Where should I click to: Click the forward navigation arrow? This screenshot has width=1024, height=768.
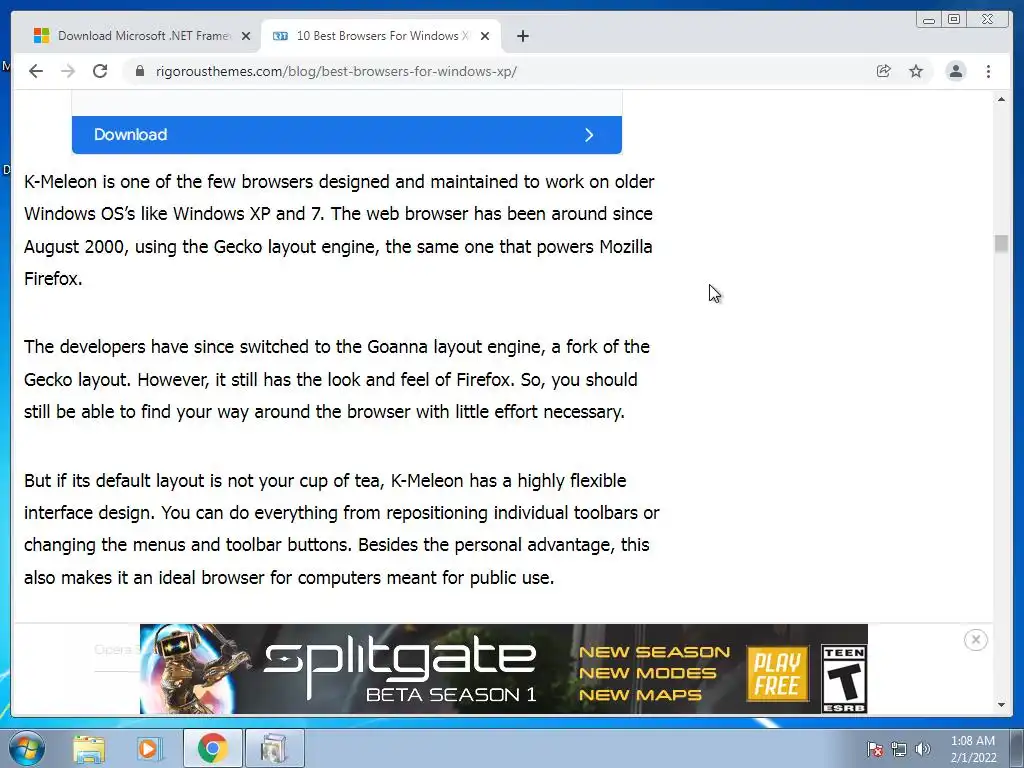[x=68, y=71]
